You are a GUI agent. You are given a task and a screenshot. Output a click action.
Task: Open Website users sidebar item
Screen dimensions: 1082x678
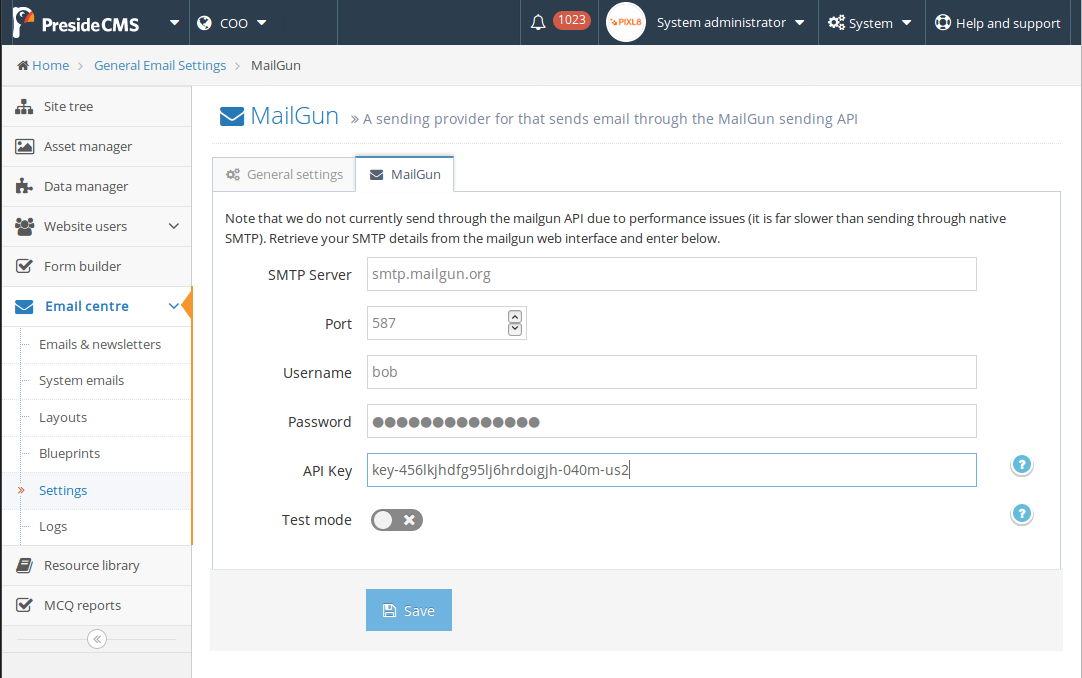[97, 226]
